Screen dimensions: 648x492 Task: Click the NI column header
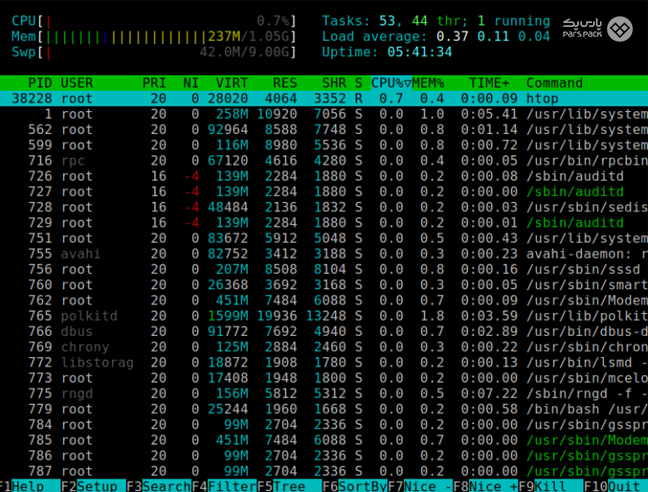click(x=191, y=83)
